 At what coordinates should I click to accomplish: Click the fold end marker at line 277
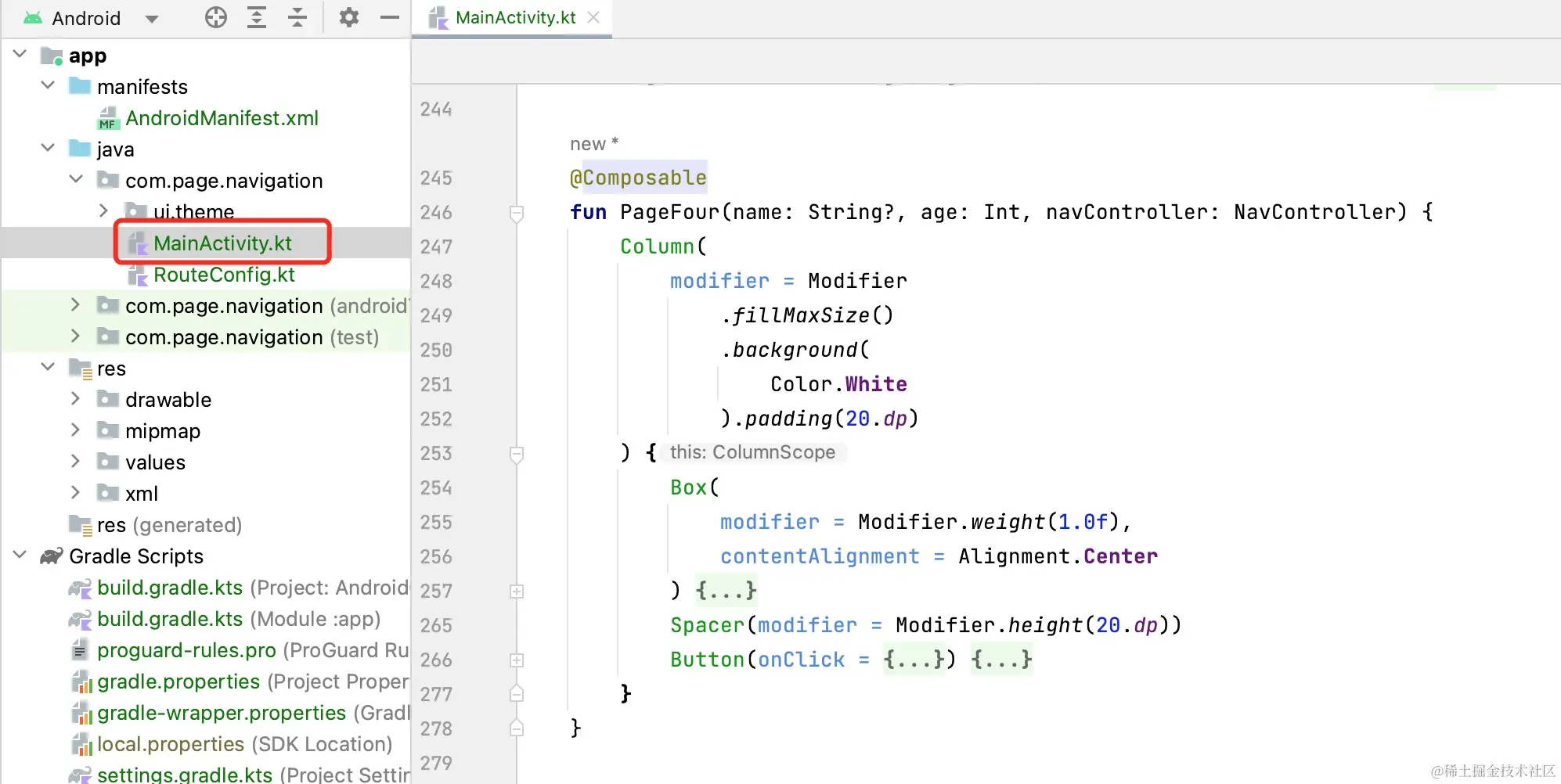point(517,693)
